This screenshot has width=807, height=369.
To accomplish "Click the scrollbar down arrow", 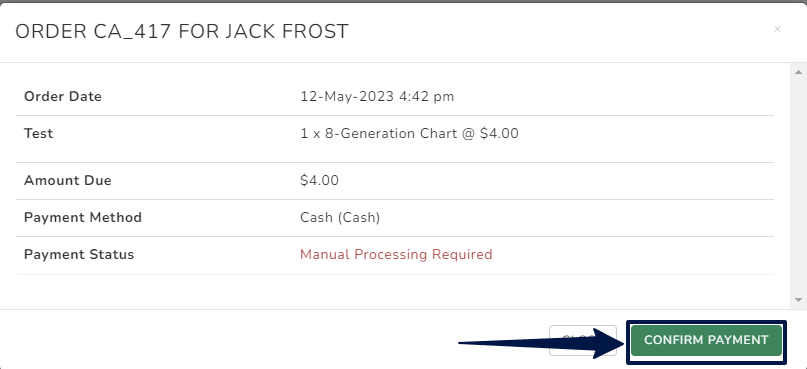I will click(x=798, y=300).
